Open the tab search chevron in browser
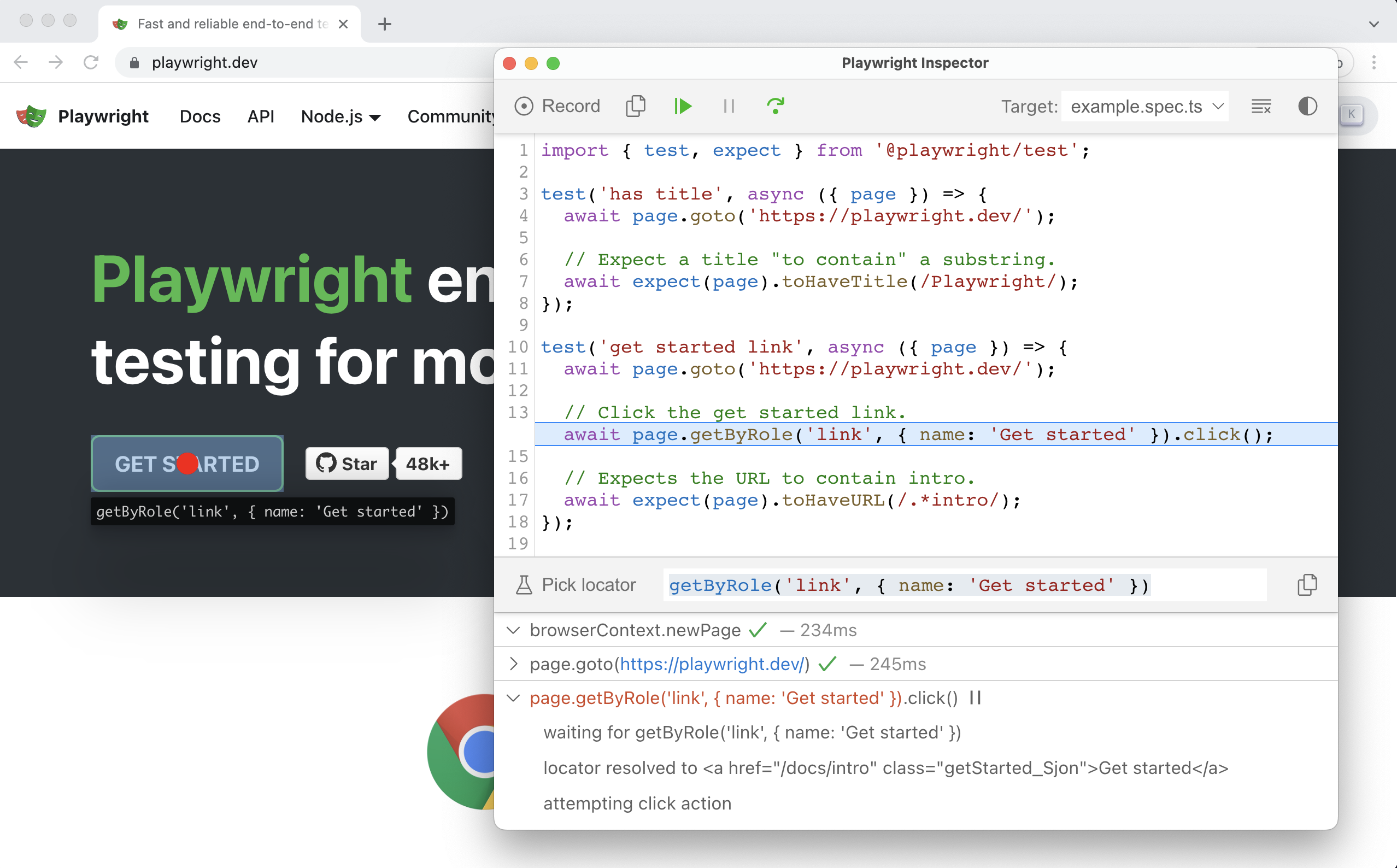This screenshot has width=1397, height=868. 1373,24
